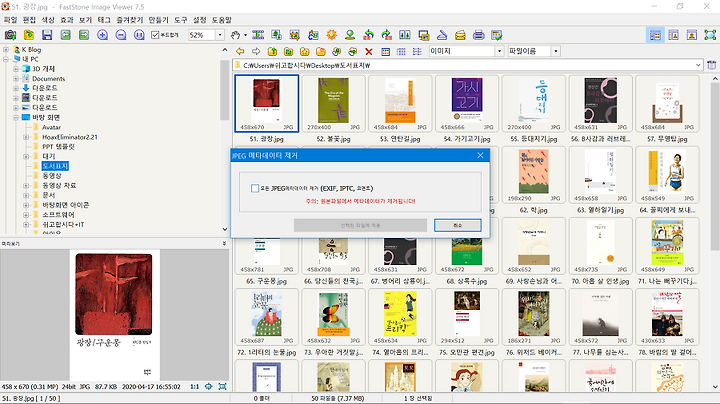Click the Open file folder icon
Image resolution: width=720 pixels, height=404 pixels.
28,35
